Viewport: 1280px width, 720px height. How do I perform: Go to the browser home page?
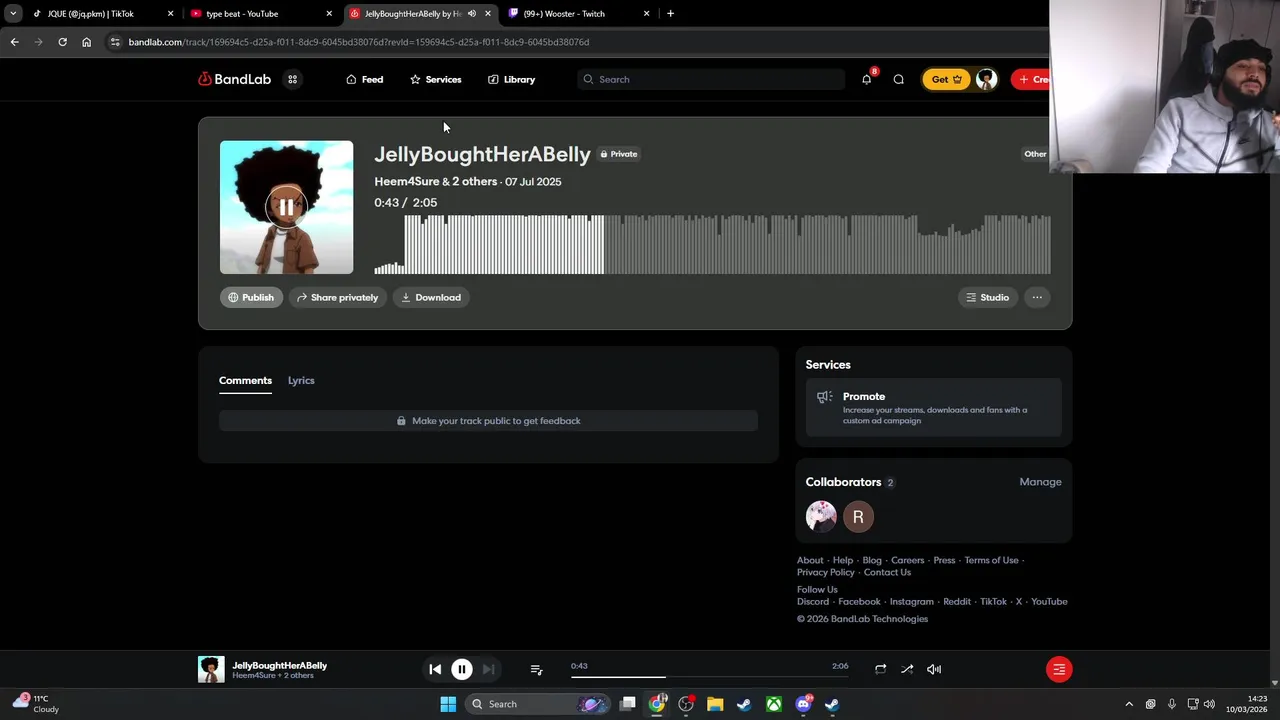pyautogui.click(x=86, y=42)
